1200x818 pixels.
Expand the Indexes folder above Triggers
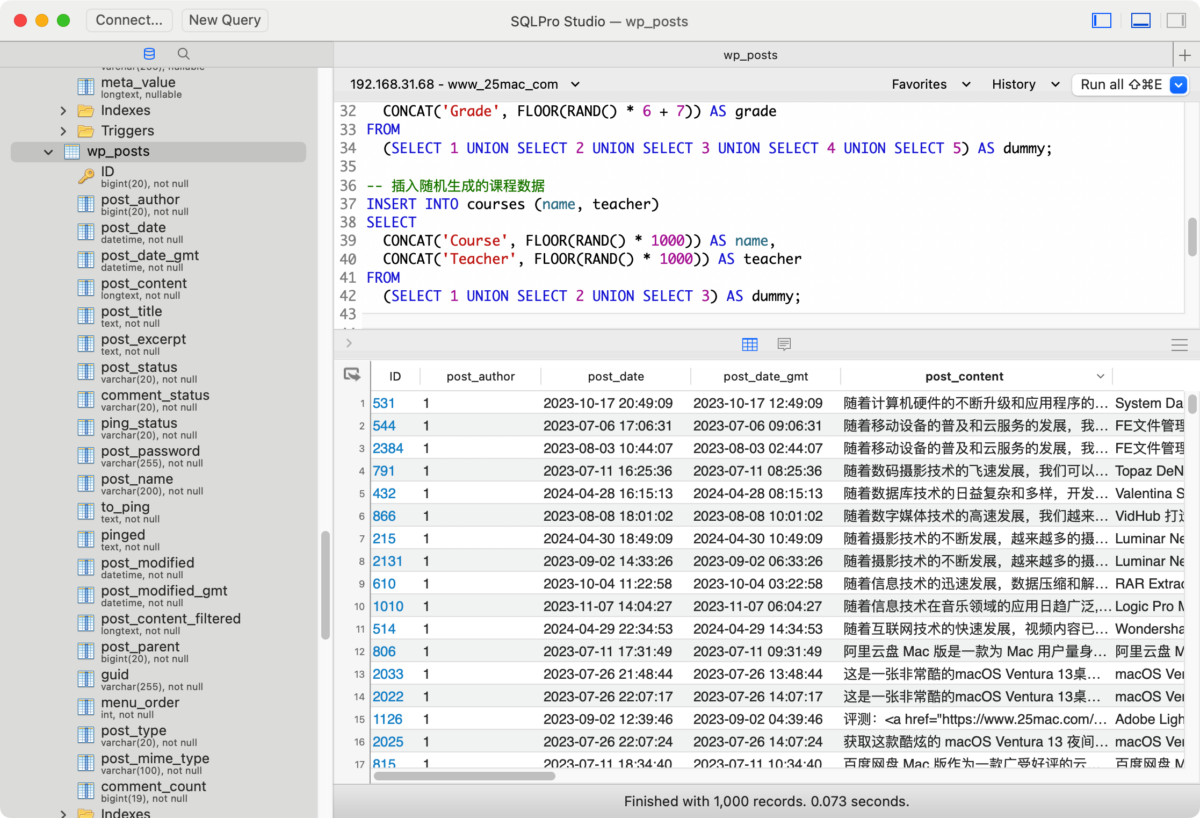pyautogui.click(x=63, y=111)
